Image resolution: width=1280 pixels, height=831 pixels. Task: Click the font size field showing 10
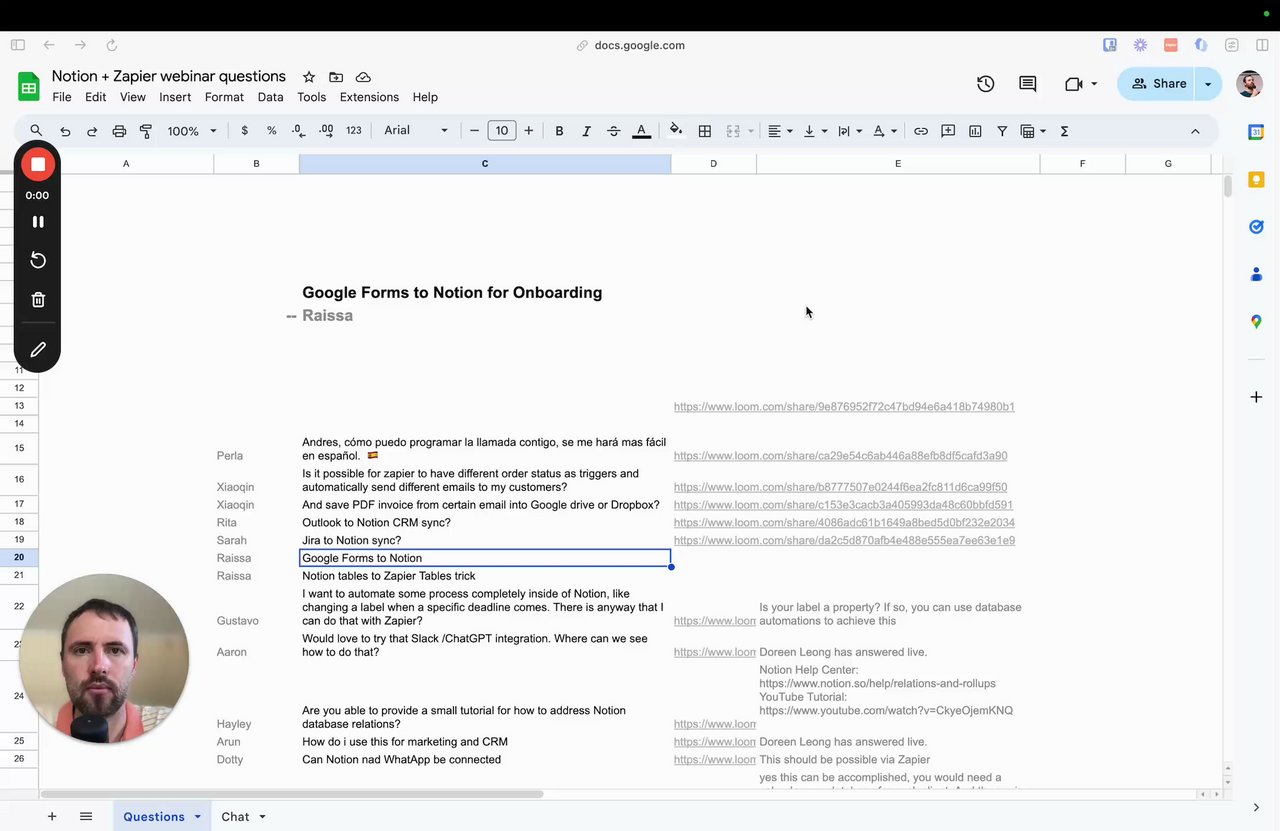502,131
